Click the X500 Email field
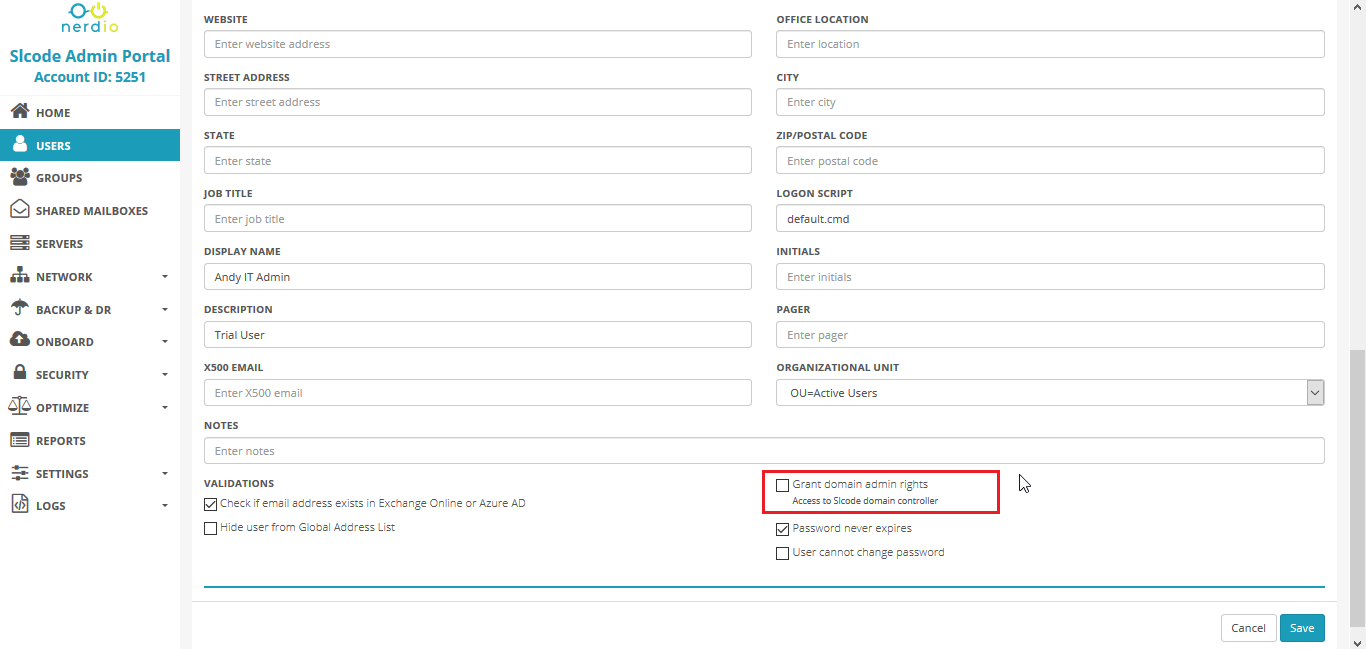1366x649 pixels. [478, 393]
